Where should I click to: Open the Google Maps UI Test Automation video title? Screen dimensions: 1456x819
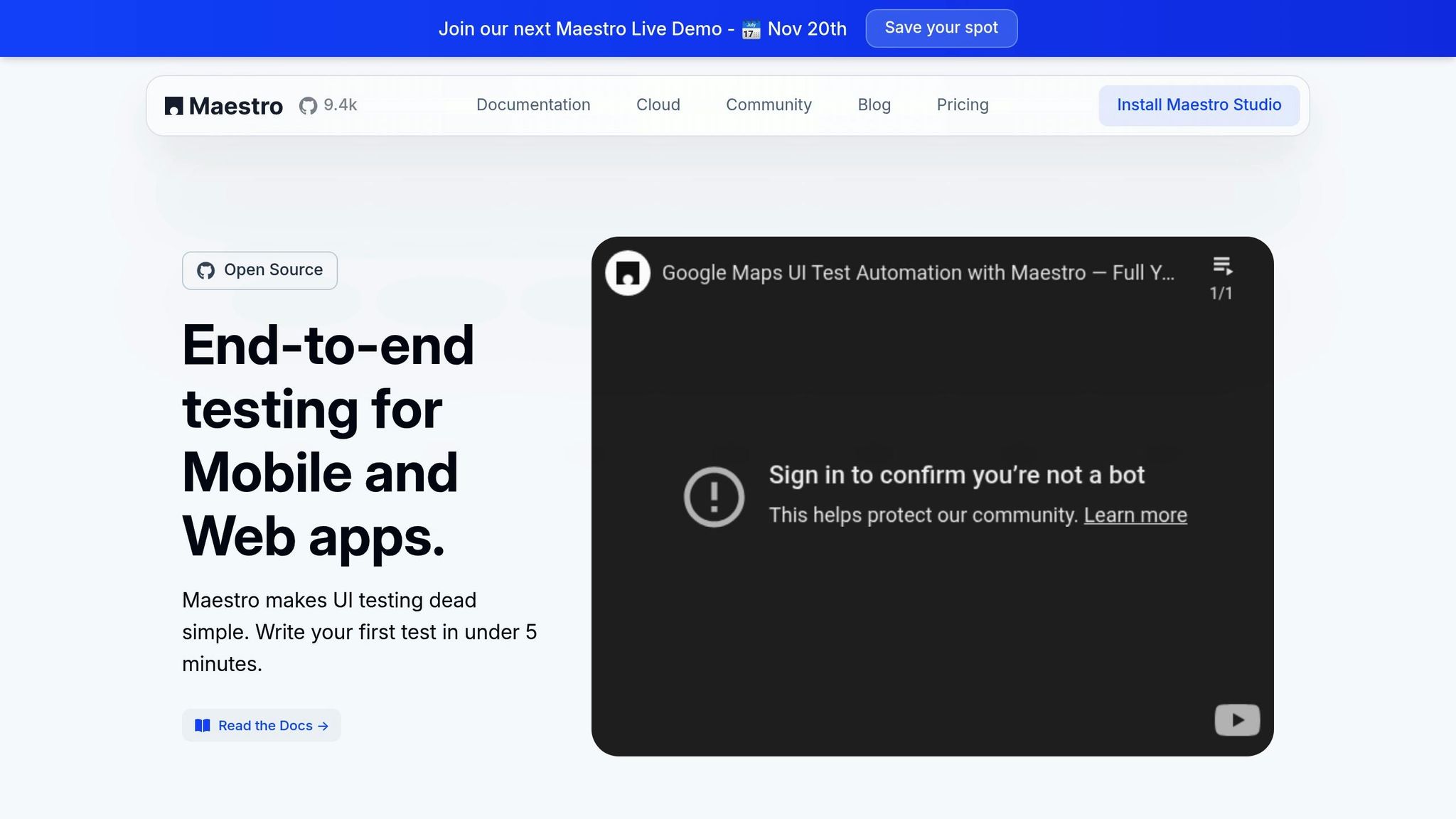(919, 272)
